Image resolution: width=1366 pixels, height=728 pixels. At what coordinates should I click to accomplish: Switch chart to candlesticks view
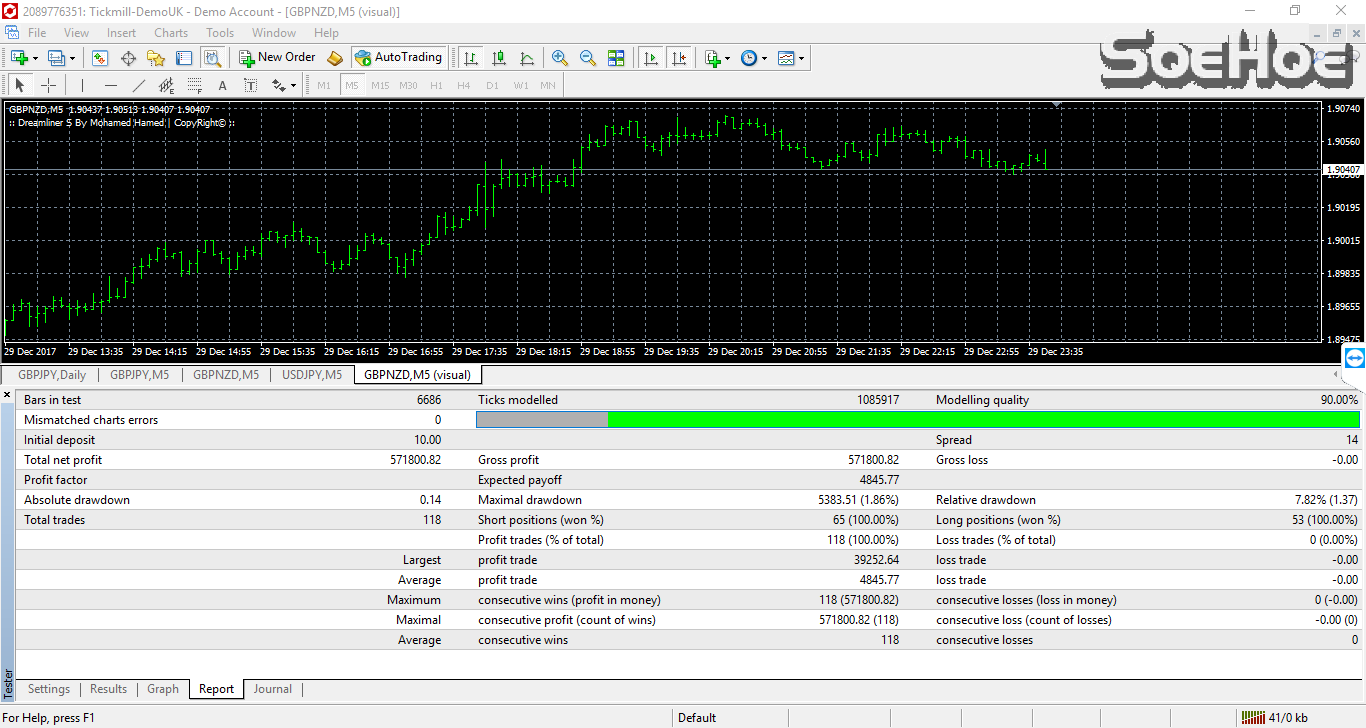499,58
